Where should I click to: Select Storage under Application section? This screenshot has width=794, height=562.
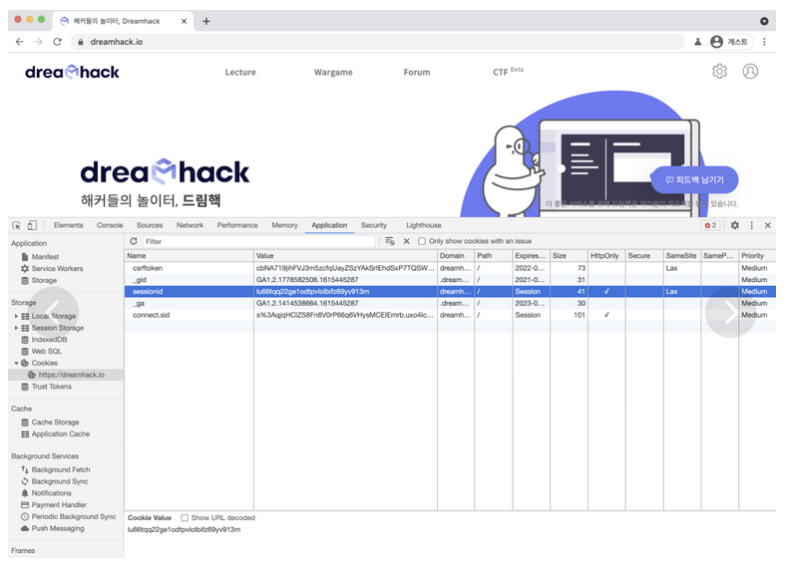44,280
